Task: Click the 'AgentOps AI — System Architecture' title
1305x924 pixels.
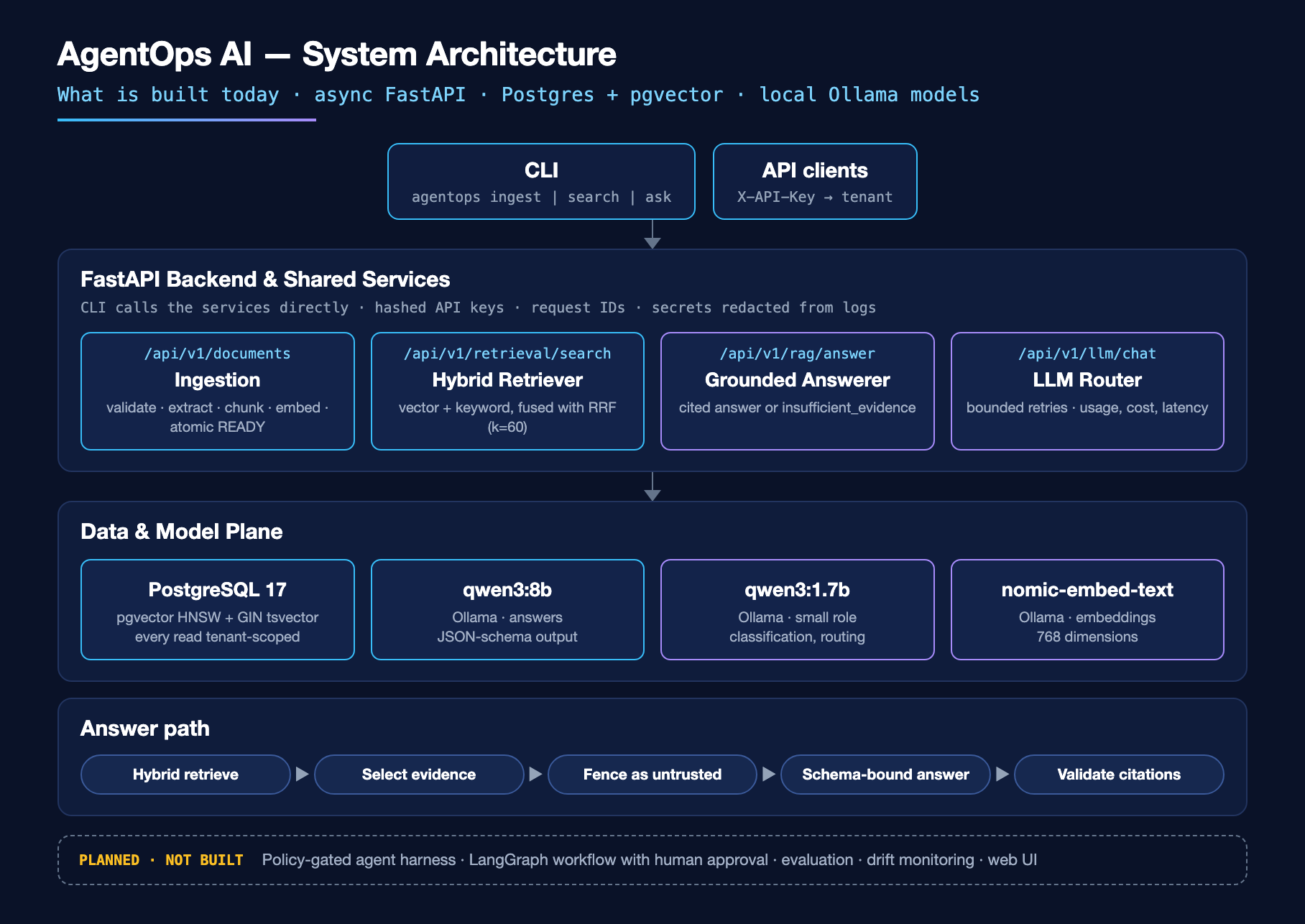Action: tap(336, 55)
